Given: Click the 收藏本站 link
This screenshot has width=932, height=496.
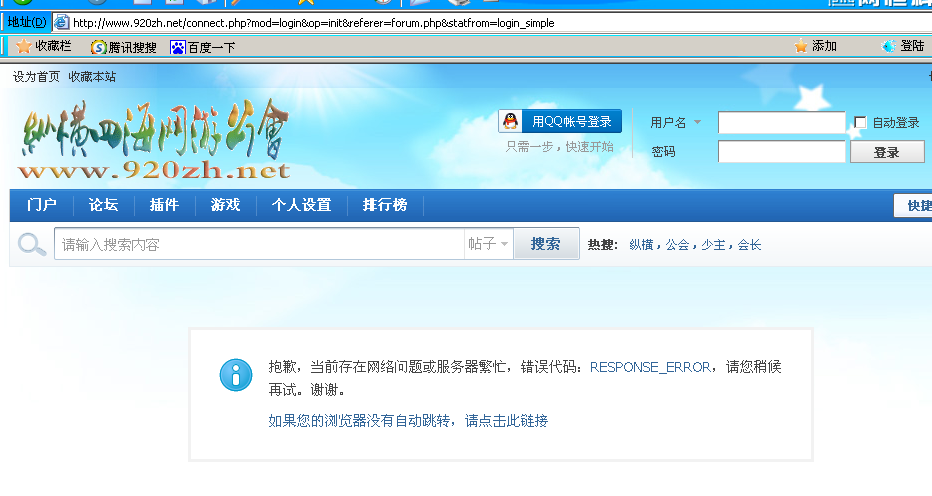Looking at the screenshot, I should click(x=92, y=77).
